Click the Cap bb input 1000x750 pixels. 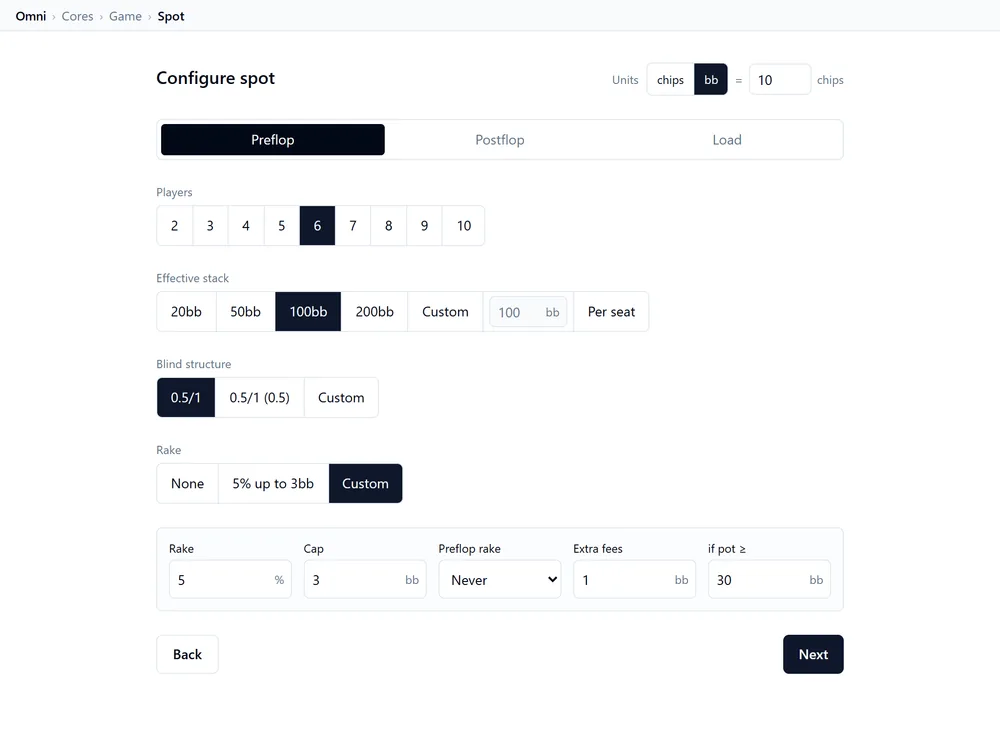pos(365,580)
